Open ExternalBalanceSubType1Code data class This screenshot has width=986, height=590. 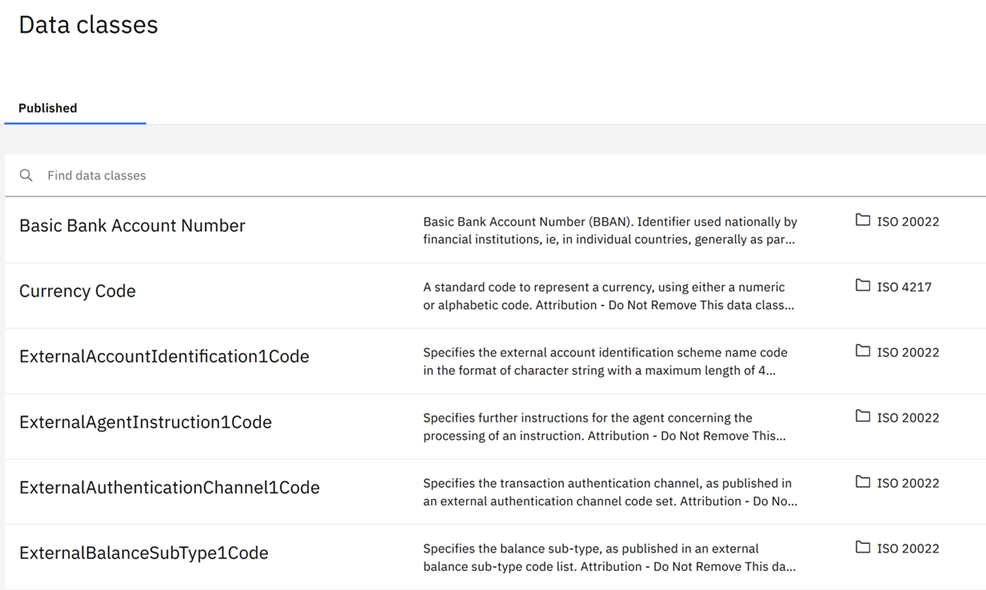point(143,553)
